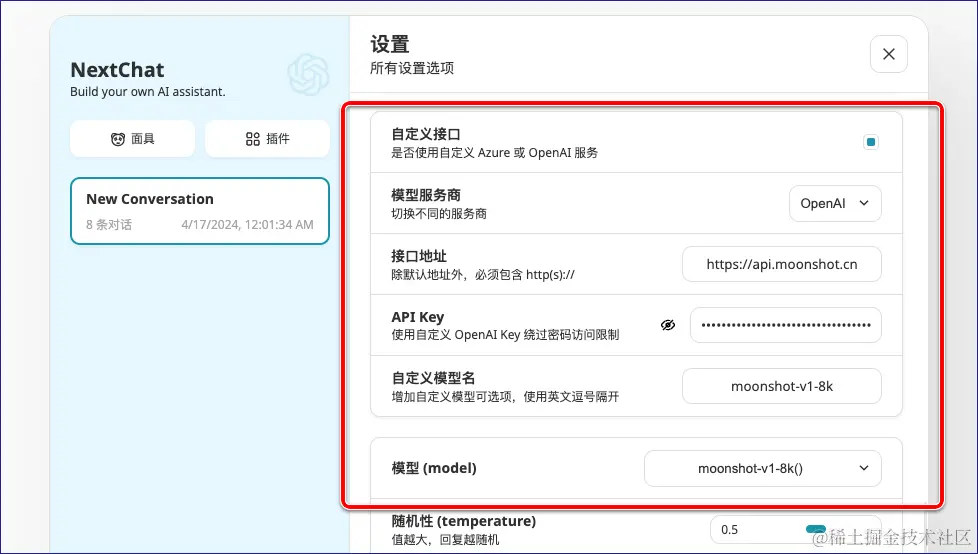Click the 所有设置选项 subtitle text
Image resolution: width=978 pixels, height=554 pixels.
tap(412, 68)
